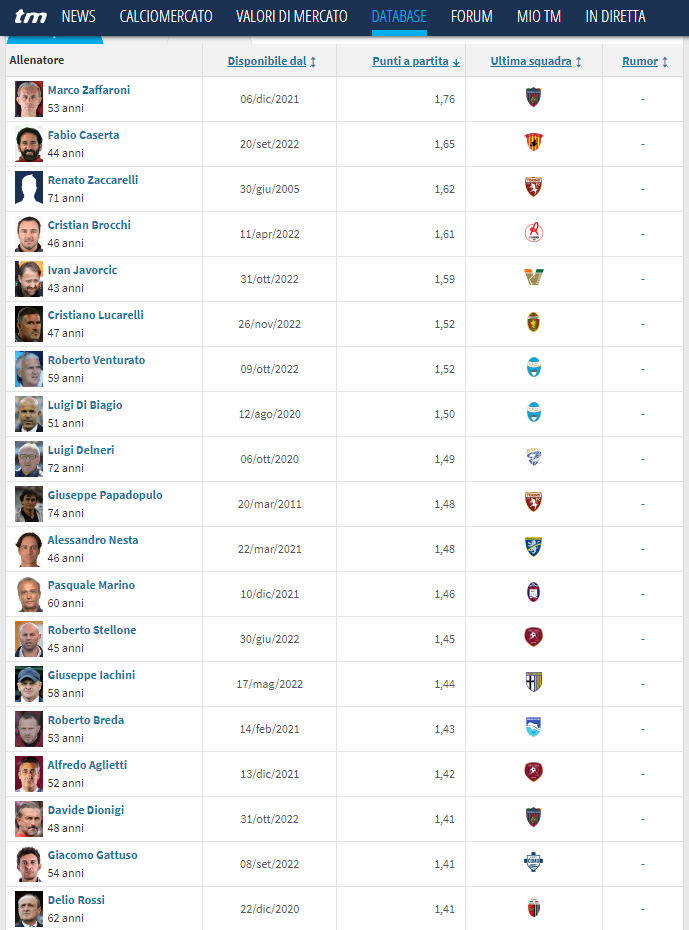This screenshot has height=930, width=689.
Task: Click Cristian Brocchi's last team crest
Action: [x=534, y=232]
